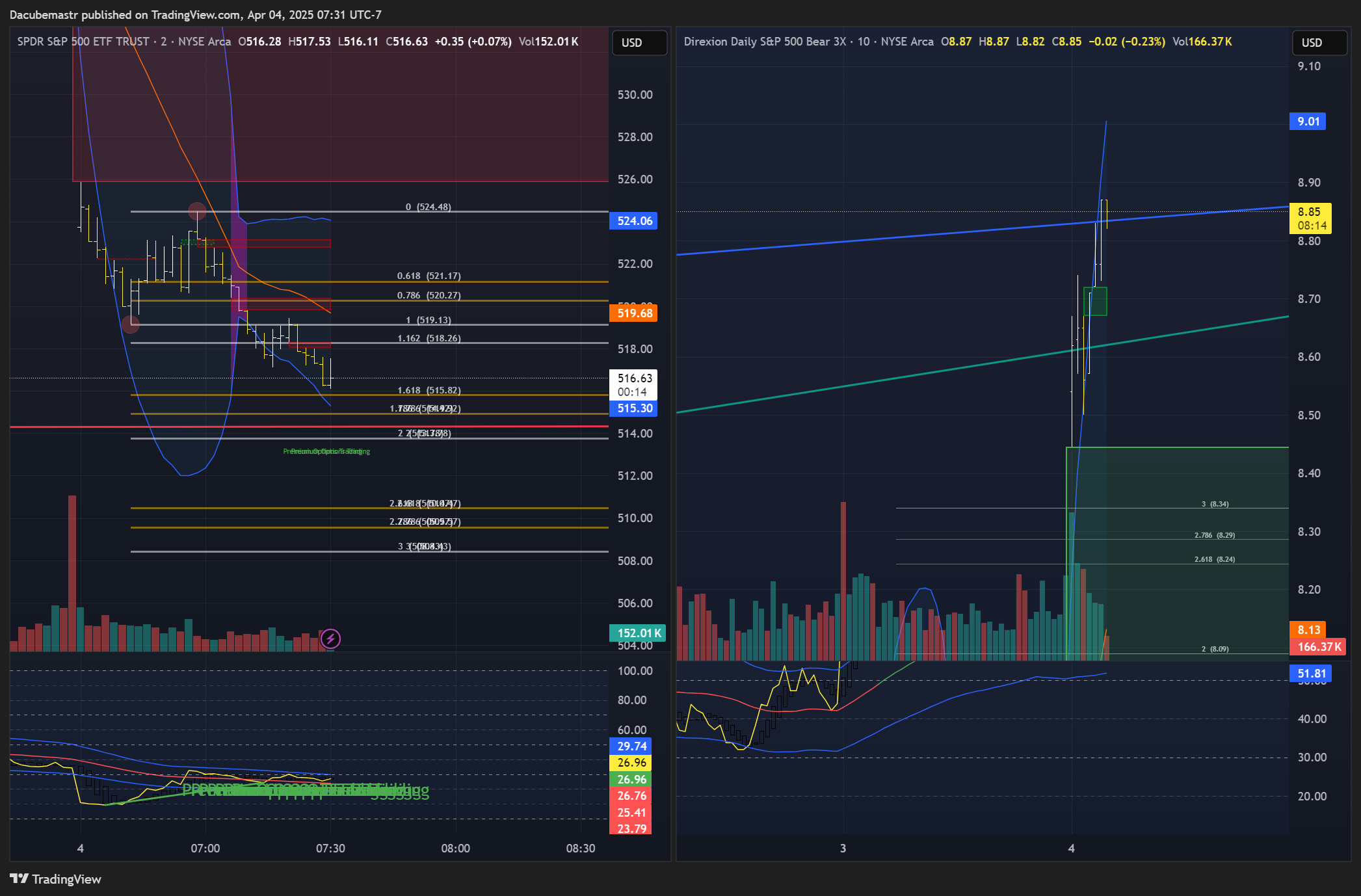Screen dimensions: 1361x896
Task: Select the orange 8.13 price label
Action: 1308,630
